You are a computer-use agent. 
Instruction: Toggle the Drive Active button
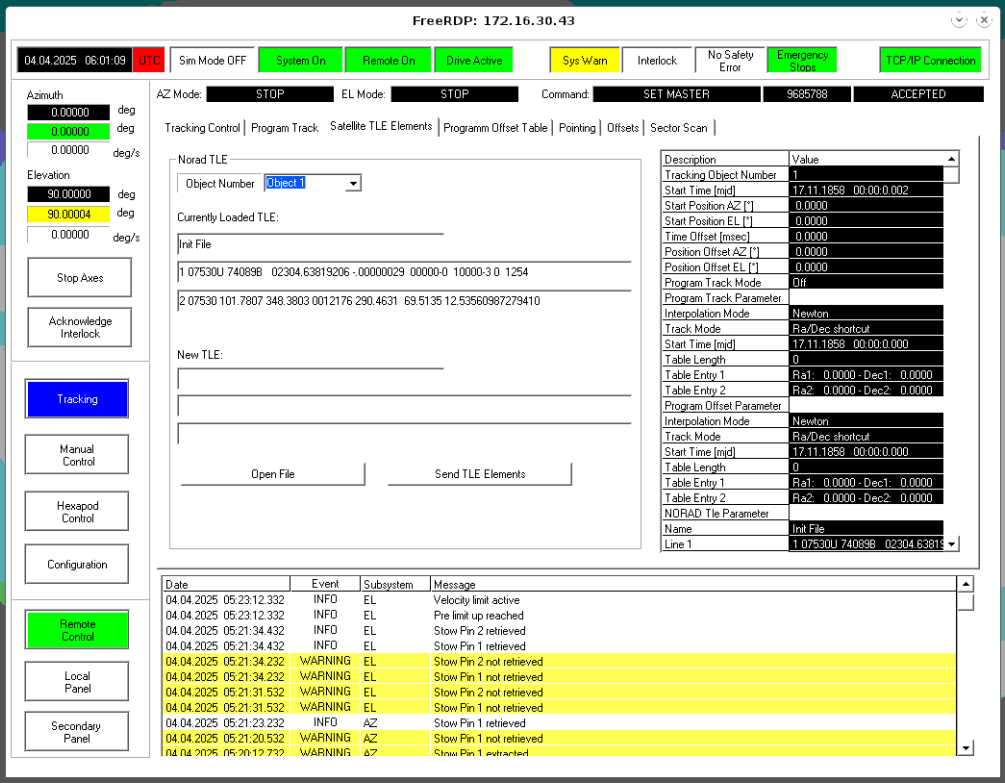pos(474,60)
